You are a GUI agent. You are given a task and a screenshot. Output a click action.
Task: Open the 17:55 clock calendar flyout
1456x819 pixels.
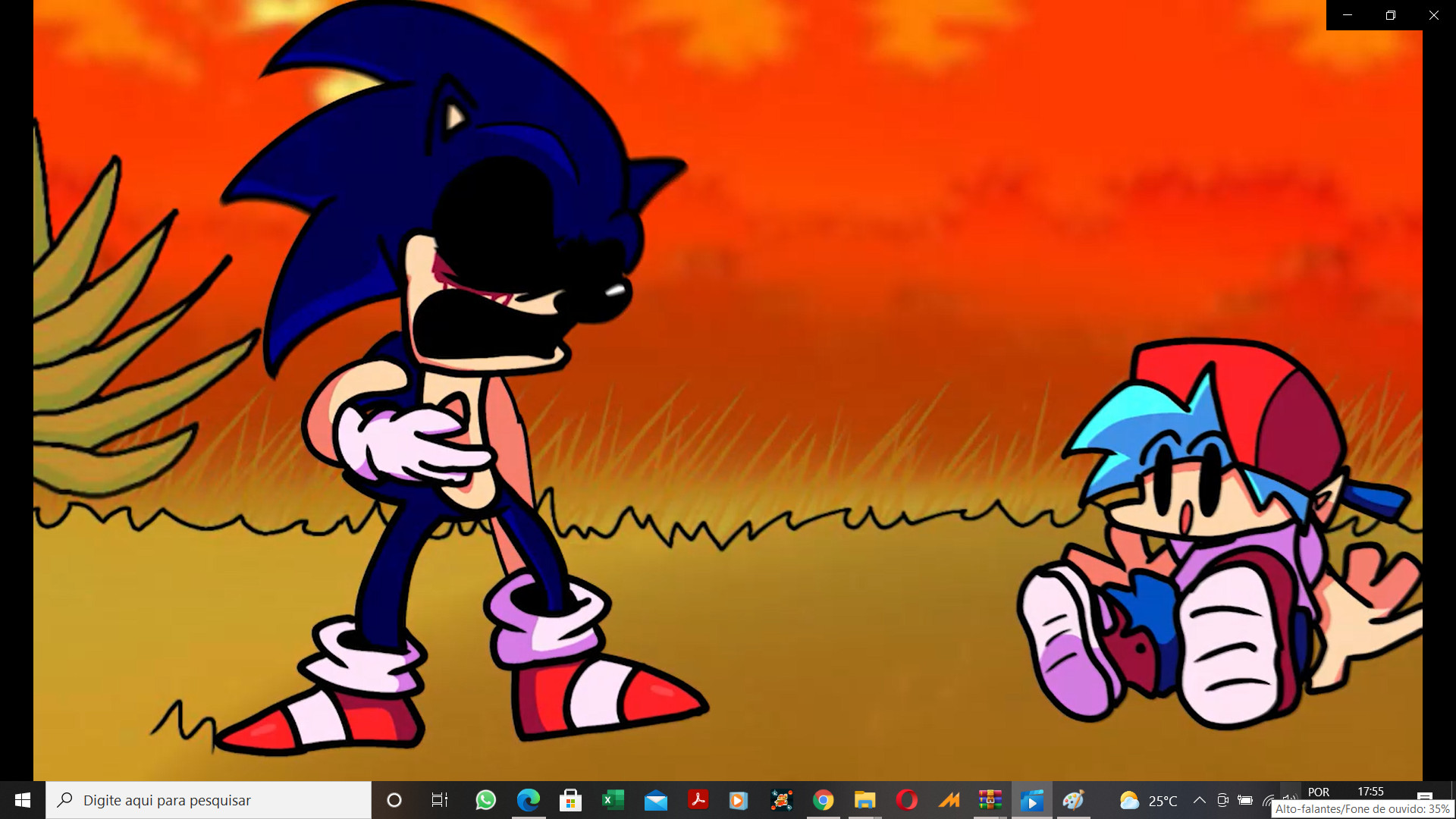(x=1370, y=792)
